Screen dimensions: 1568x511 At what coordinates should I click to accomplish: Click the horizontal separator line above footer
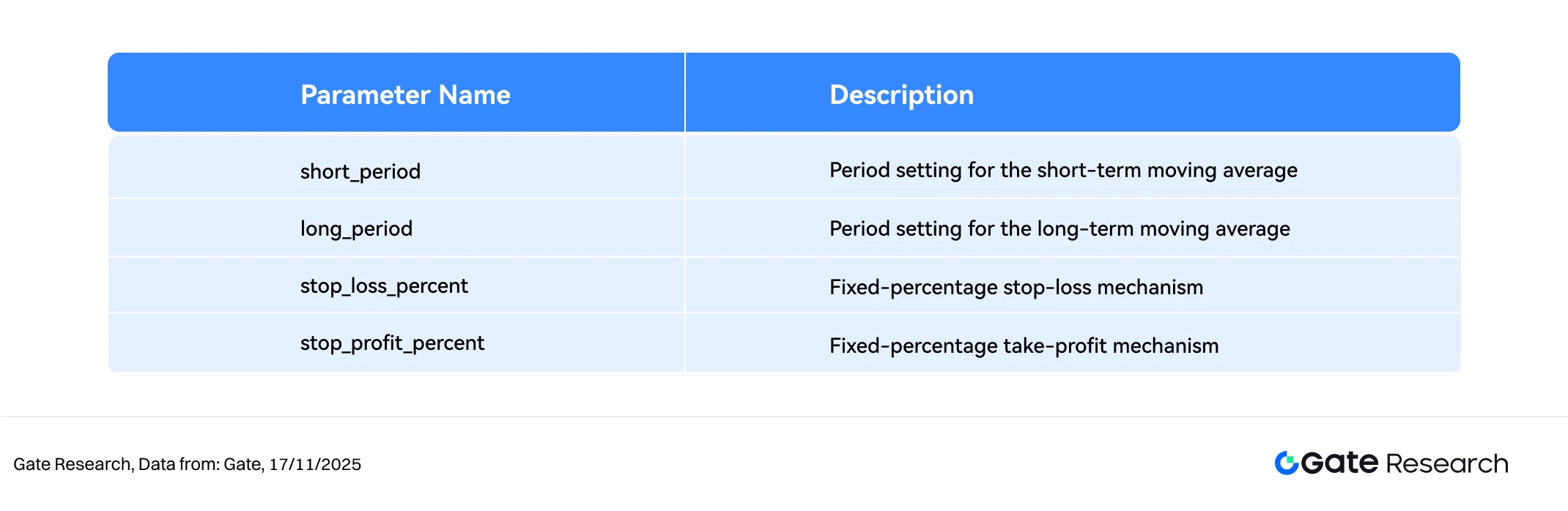[784, 417]
